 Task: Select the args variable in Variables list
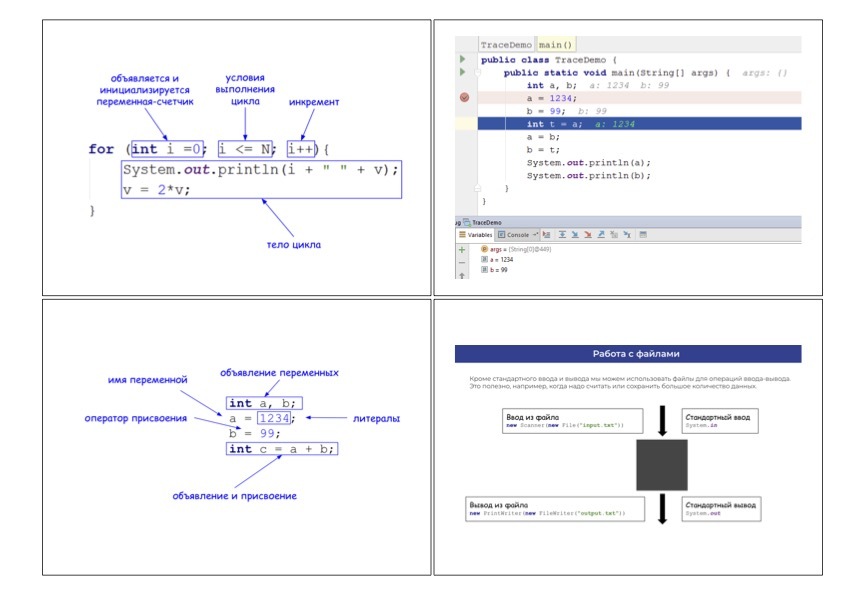516,249
